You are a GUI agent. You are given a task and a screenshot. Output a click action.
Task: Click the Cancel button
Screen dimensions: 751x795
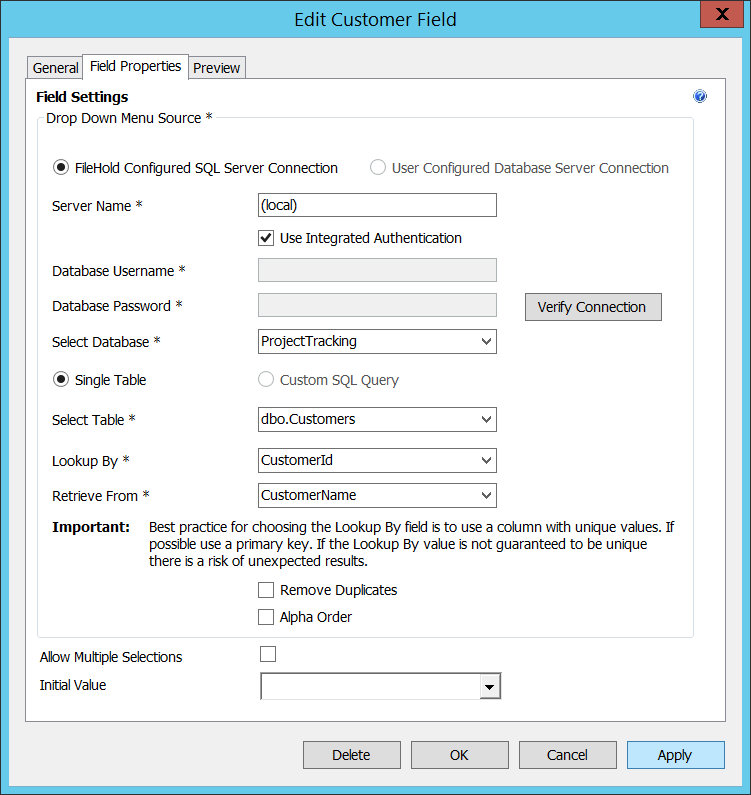click(x=567, y=755)
